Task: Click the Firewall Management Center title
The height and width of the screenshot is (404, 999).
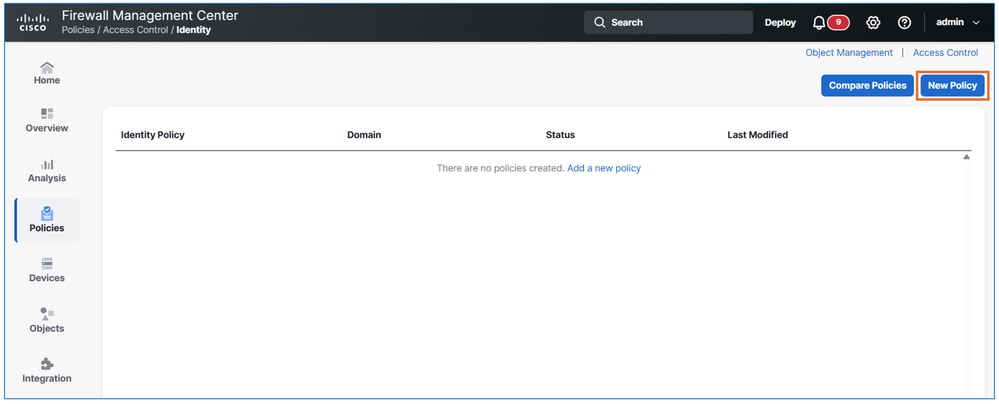Action: (150, 15)
